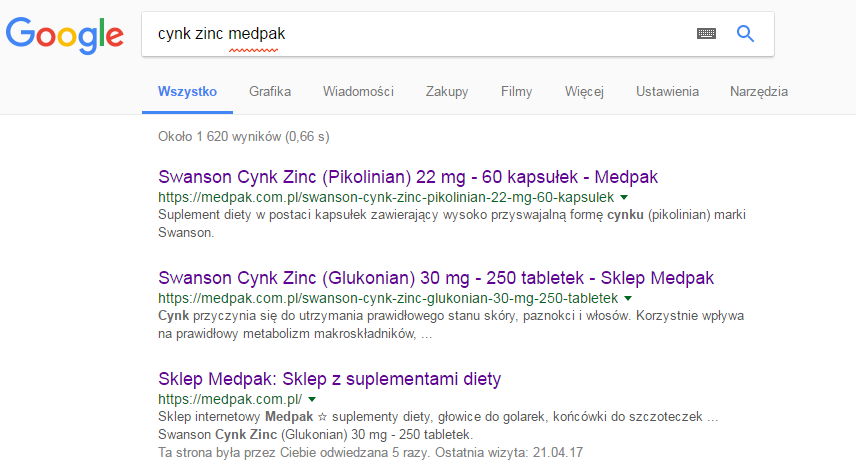Open Swanson Cynk Zinc Pikolinian 22 mg result
856x473 pixels.
tap(408, 177)
